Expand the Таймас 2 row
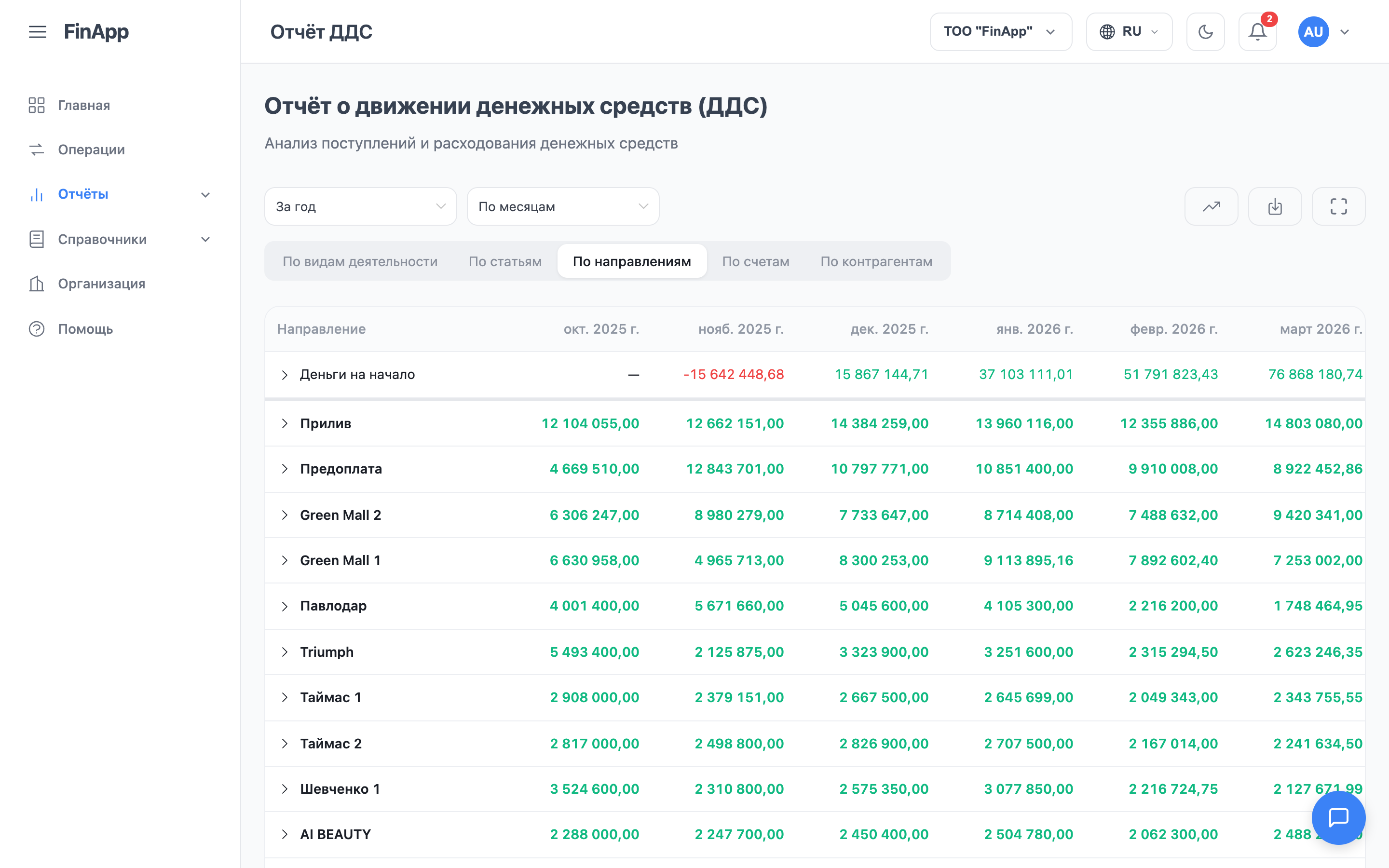Screen dimensions: 1389x868 285,744
